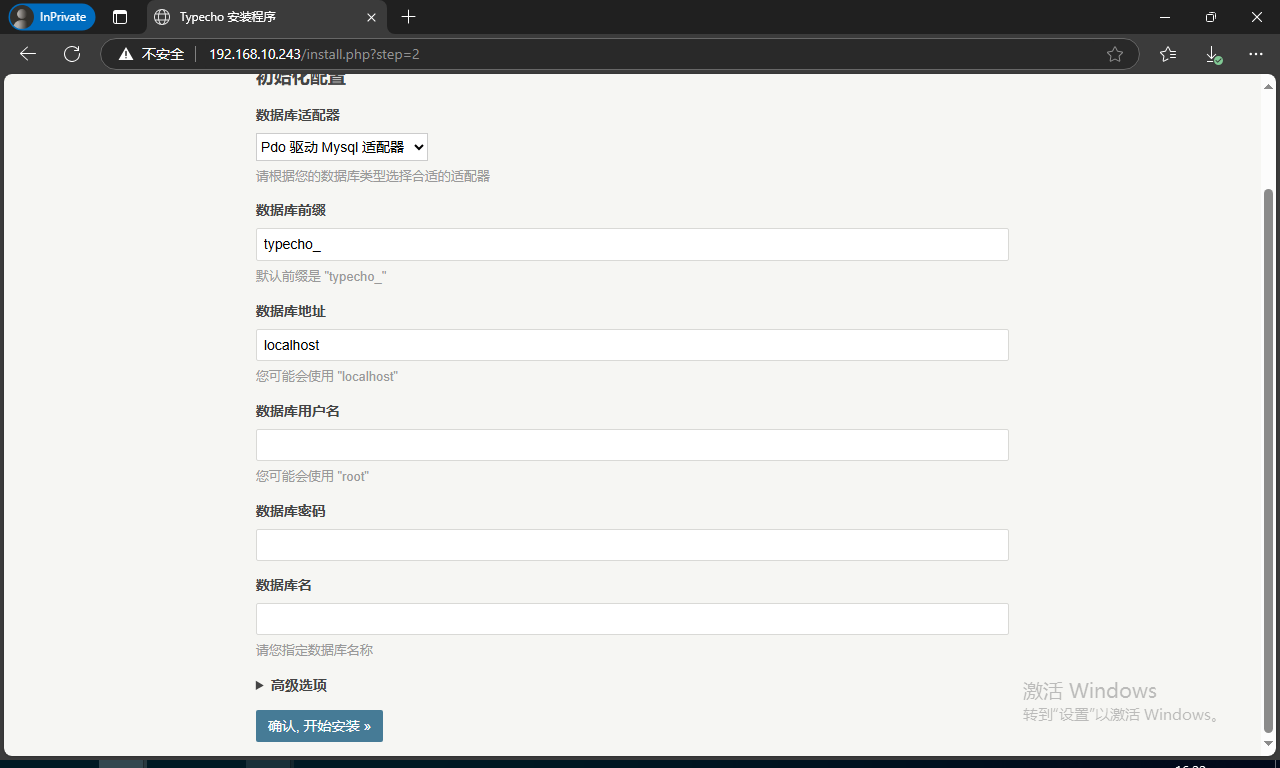
Task: Click the InPrivate profile badge
Action: [x=52, y=17]
